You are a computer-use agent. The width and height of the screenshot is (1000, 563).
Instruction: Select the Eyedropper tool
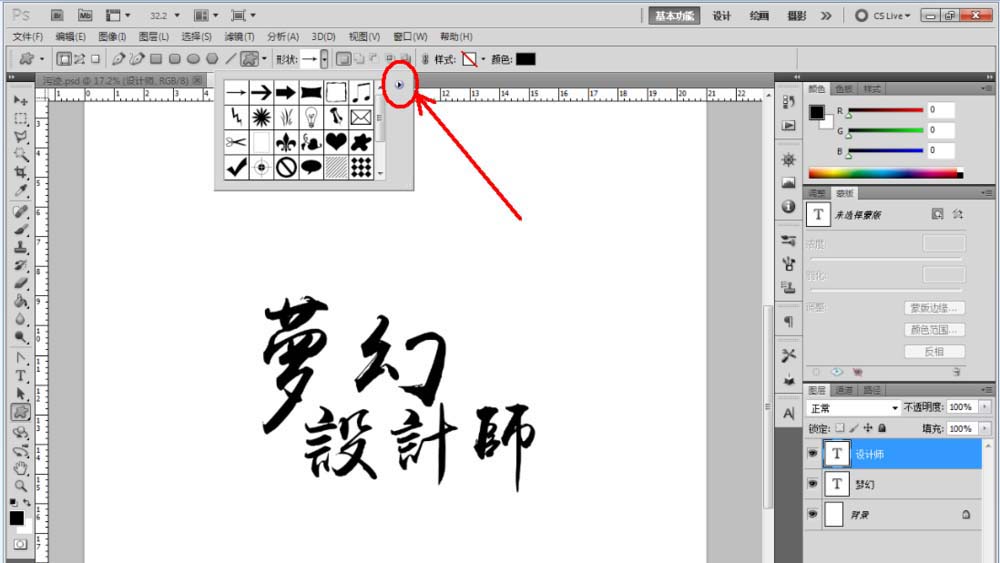point(20,190)
